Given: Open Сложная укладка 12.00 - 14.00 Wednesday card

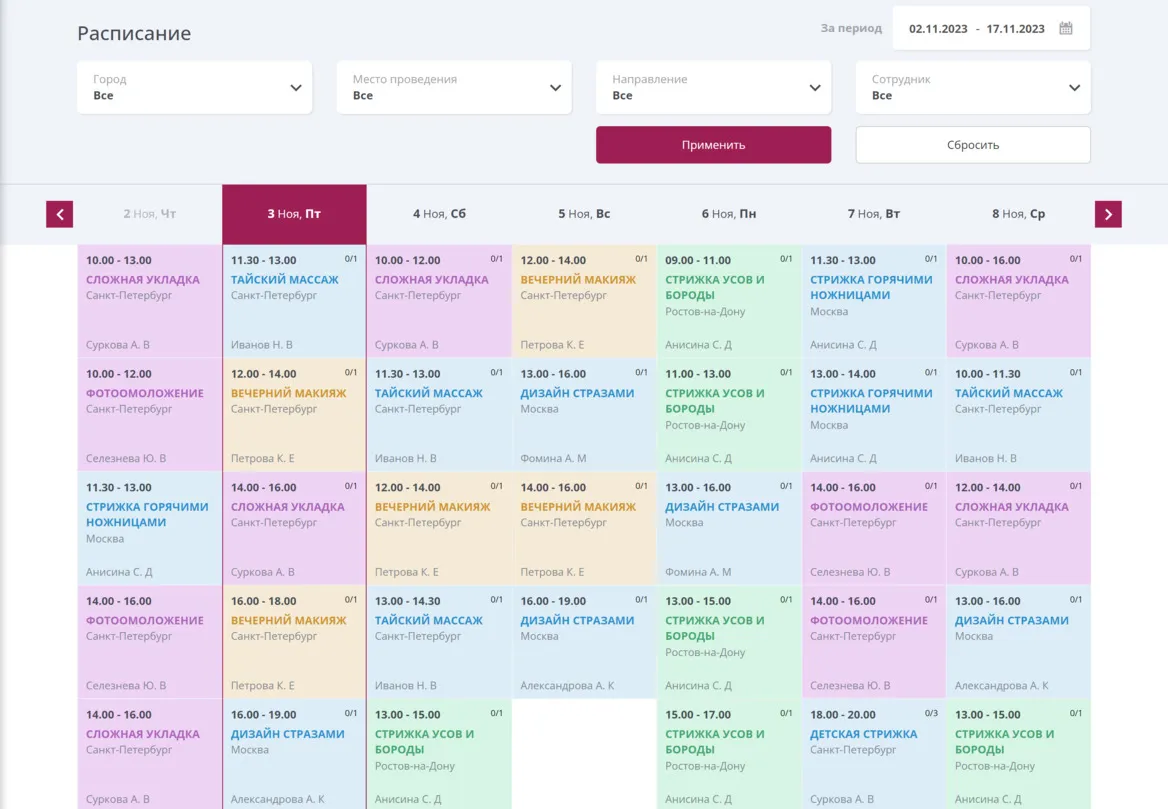Looking at the screenshot, I should point(1018,529).
